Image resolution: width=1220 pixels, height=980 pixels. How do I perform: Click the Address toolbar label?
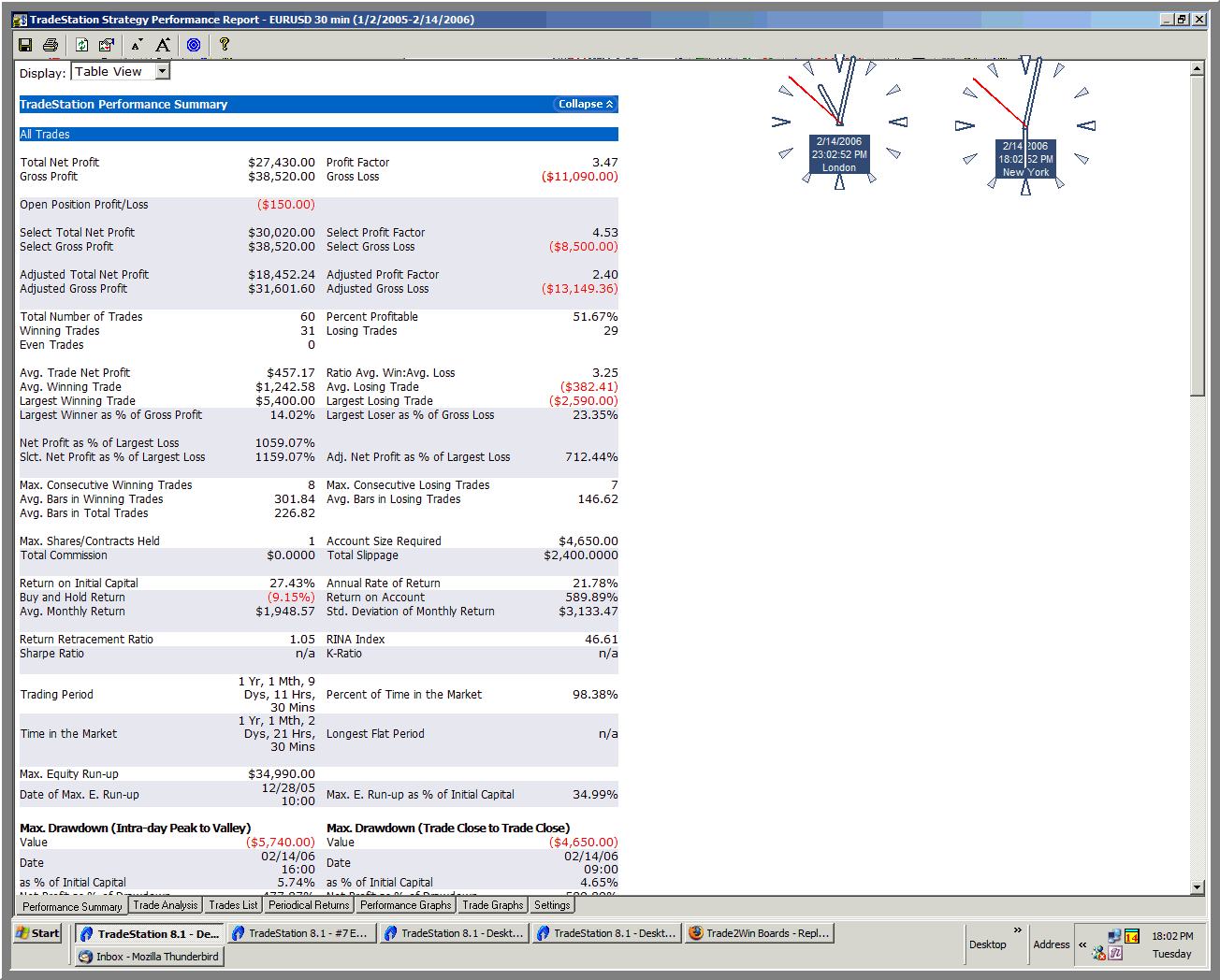(x=1052, y=944)
